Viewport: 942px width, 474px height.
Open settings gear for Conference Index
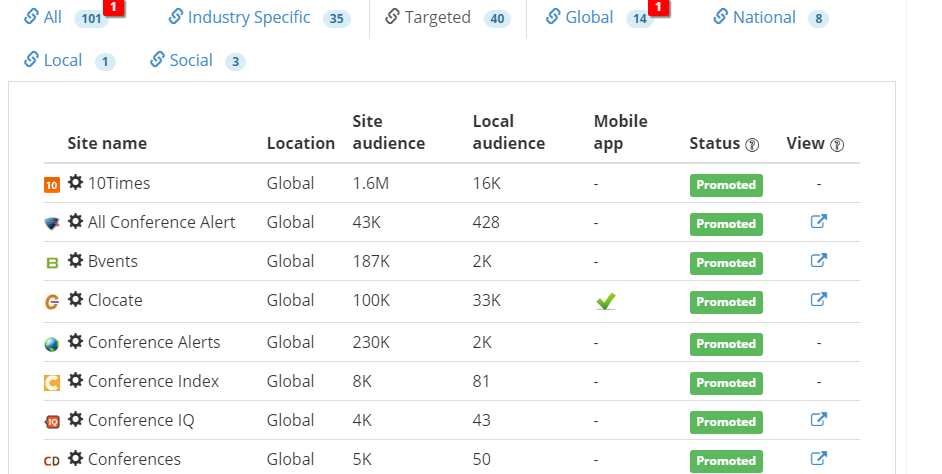75,380
